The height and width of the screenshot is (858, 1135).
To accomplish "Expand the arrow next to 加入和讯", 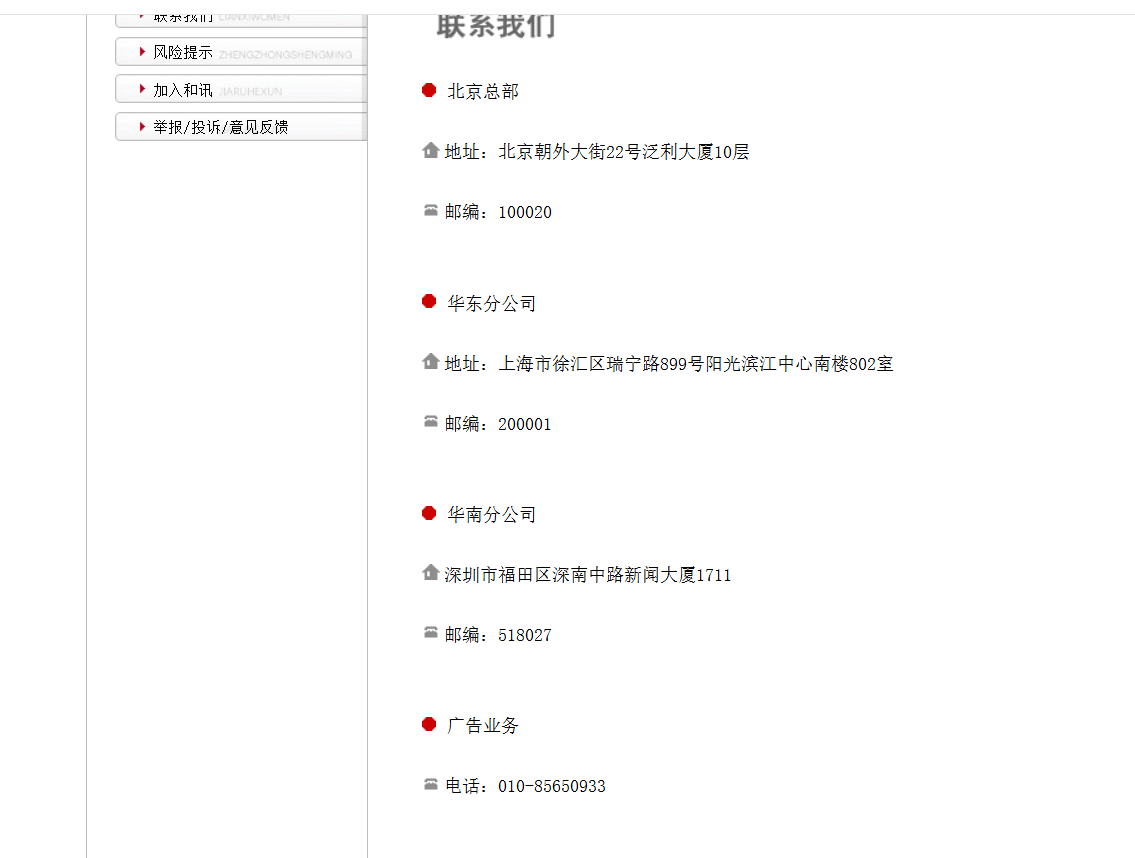I will [140, 89].
